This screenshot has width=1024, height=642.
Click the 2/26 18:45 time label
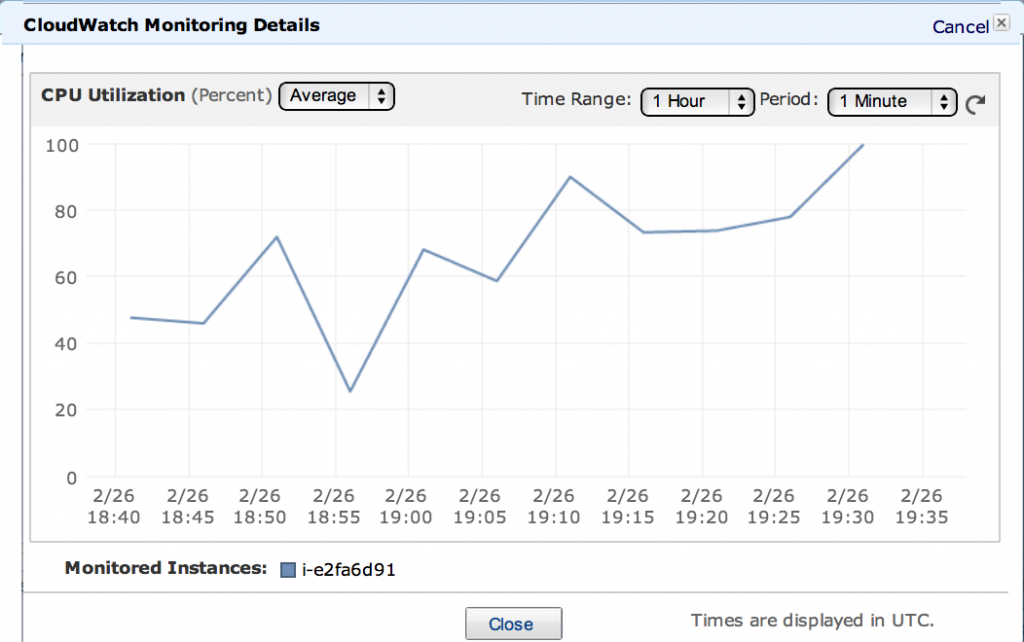point(187,506)
